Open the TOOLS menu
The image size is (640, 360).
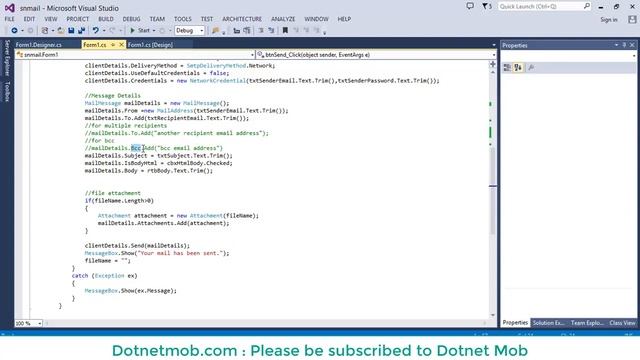coord(182,19)
